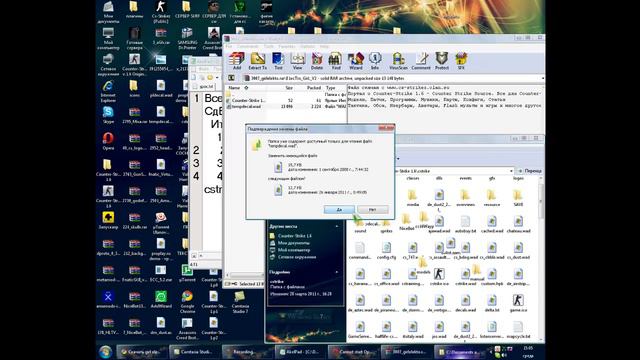The height and width of the screenshot is (360, 640).
Task: Select game.ico file in Explorer window
Action: (x=518, y=303)
